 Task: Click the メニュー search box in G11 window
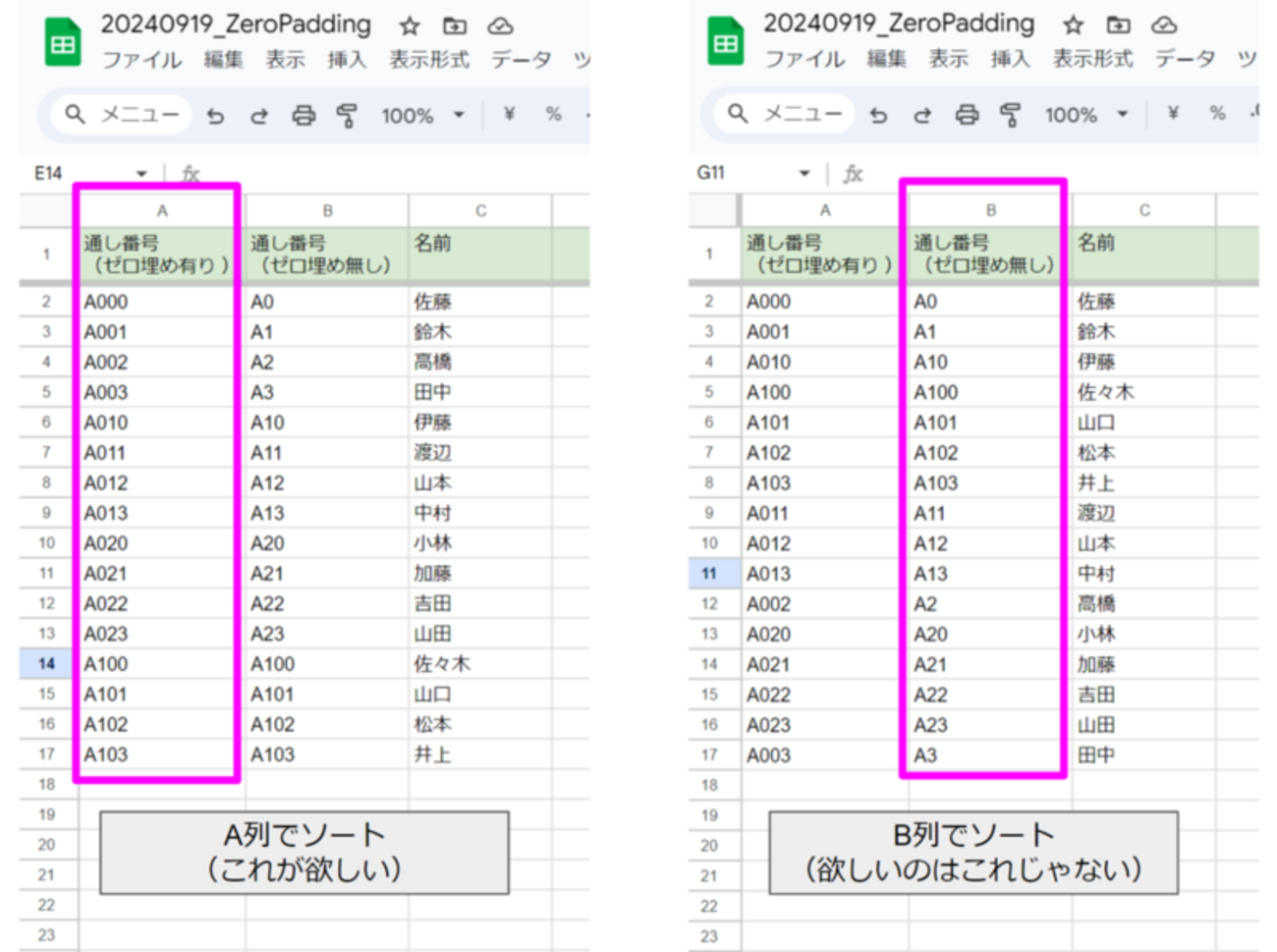coord(785,114)
